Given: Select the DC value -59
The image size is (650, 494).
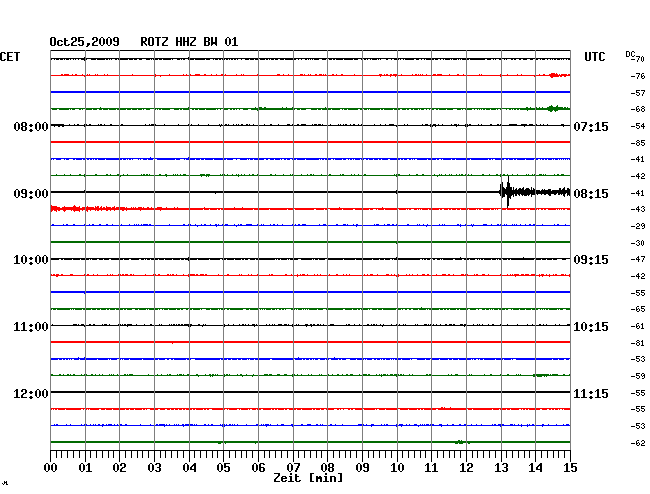Looking at the screenshot, I should point(638,376).
